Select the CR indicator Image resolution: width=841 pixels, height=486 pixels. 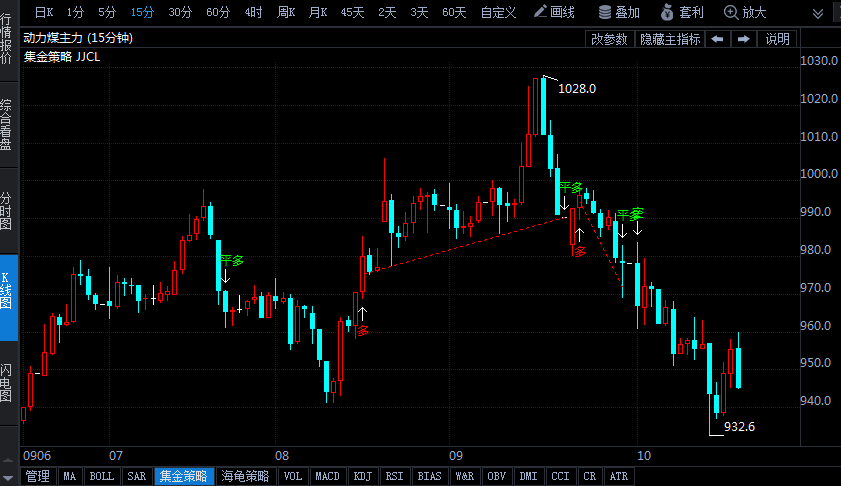tap(589, 476)
